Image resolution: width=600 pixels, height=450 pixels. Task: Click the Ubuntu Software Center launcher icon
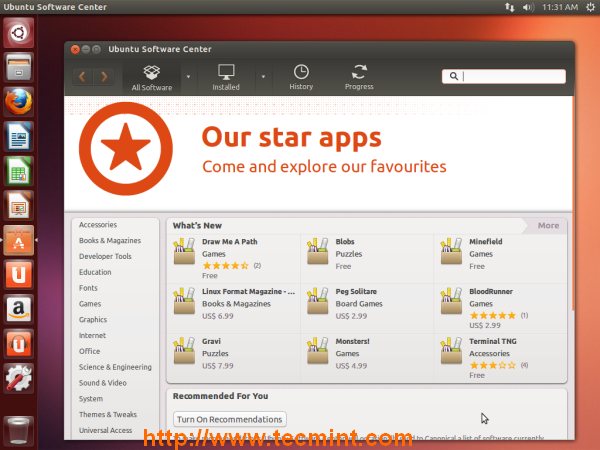pyautogui.click(x=18, y=240)
